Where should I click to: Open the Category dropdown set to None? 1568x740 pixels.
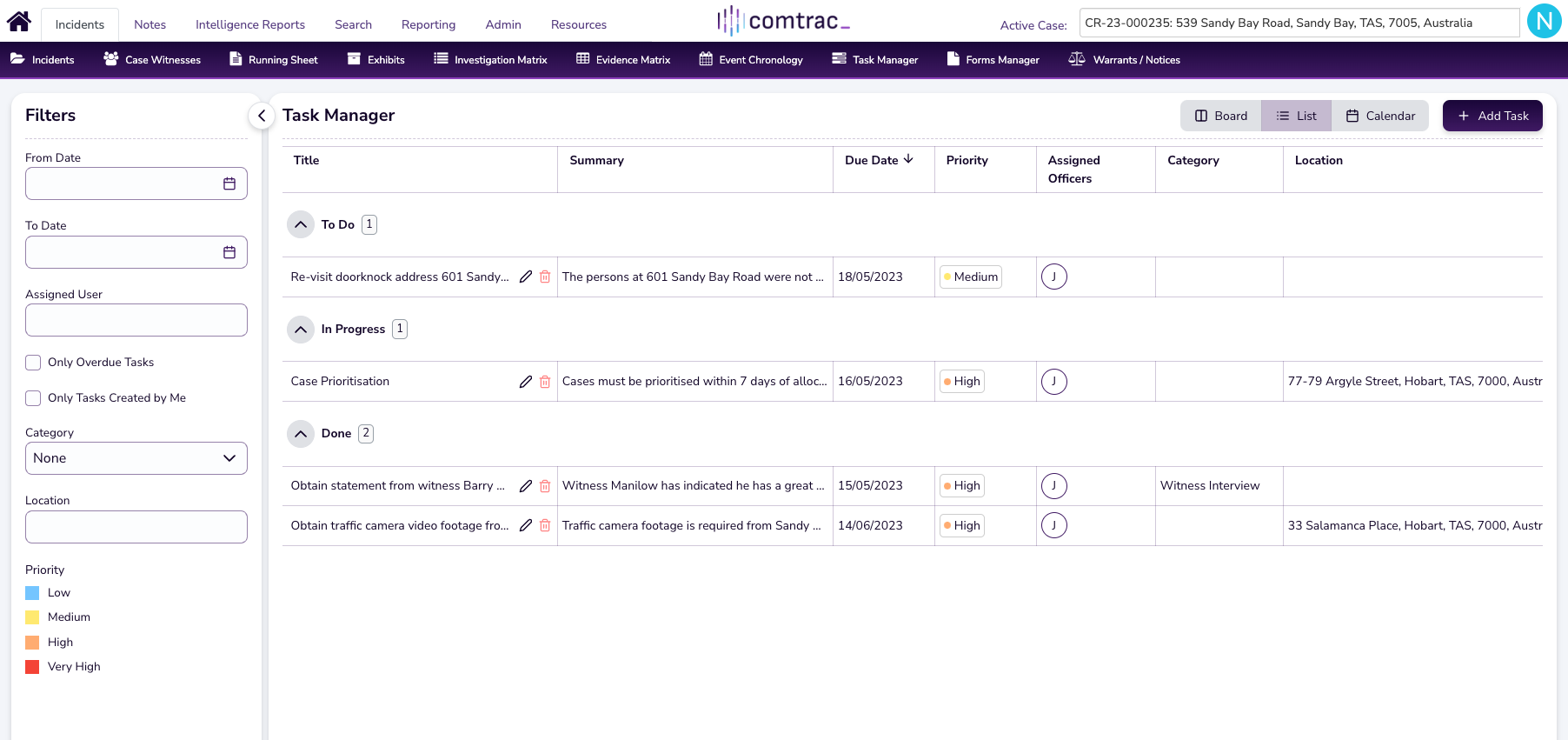(136, 458)
